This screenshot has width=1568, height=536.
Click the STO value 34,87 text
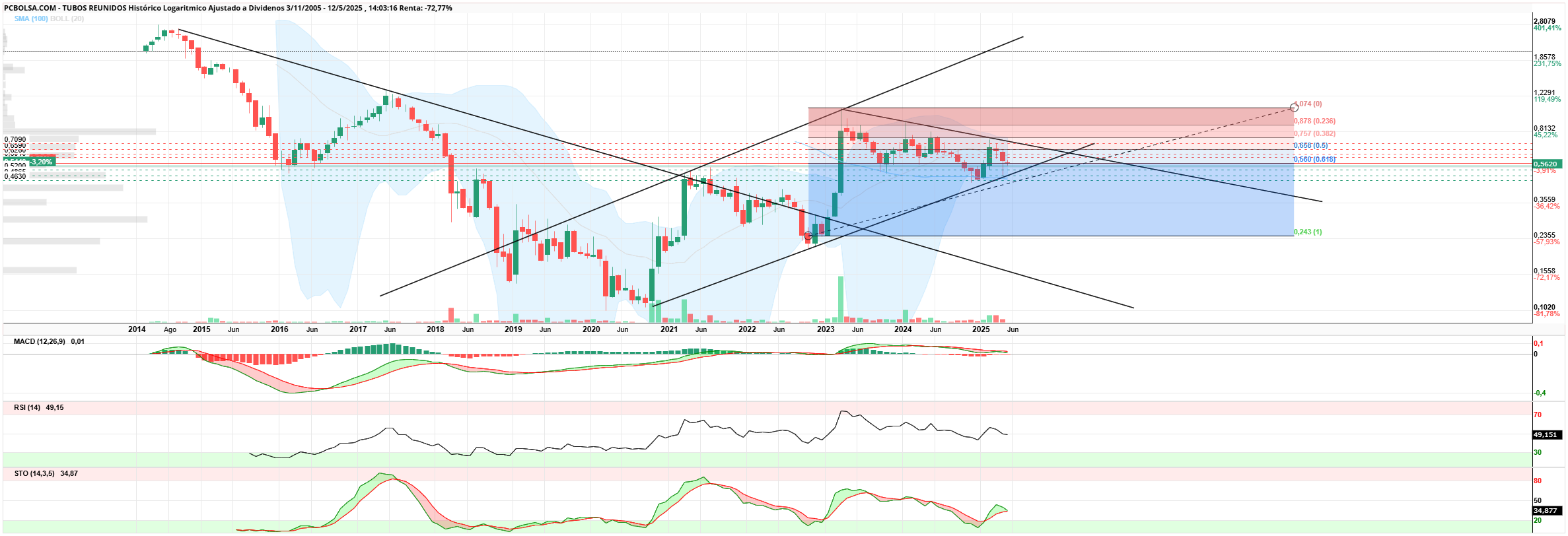coord(69,474)
